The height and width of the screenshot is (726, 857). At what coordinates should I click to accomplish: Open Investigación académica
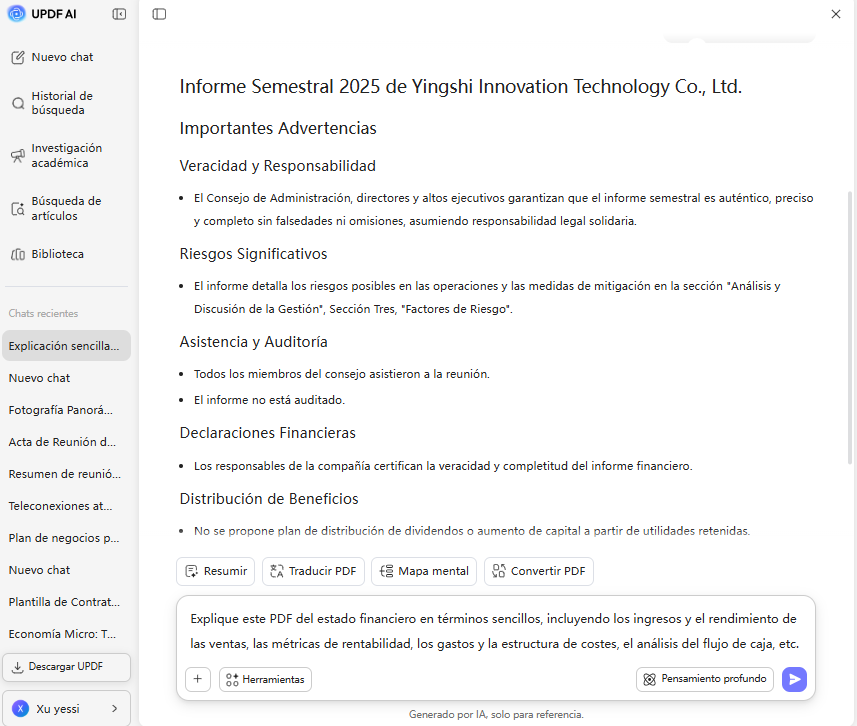[x=66, y=155]
